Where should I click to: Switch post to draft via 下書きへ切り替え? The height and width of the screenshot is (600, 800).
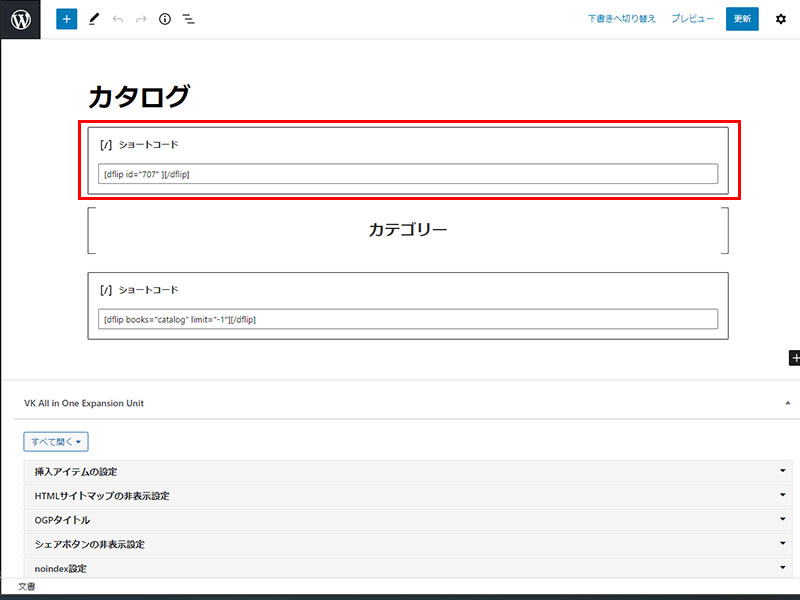coord(621,19)
